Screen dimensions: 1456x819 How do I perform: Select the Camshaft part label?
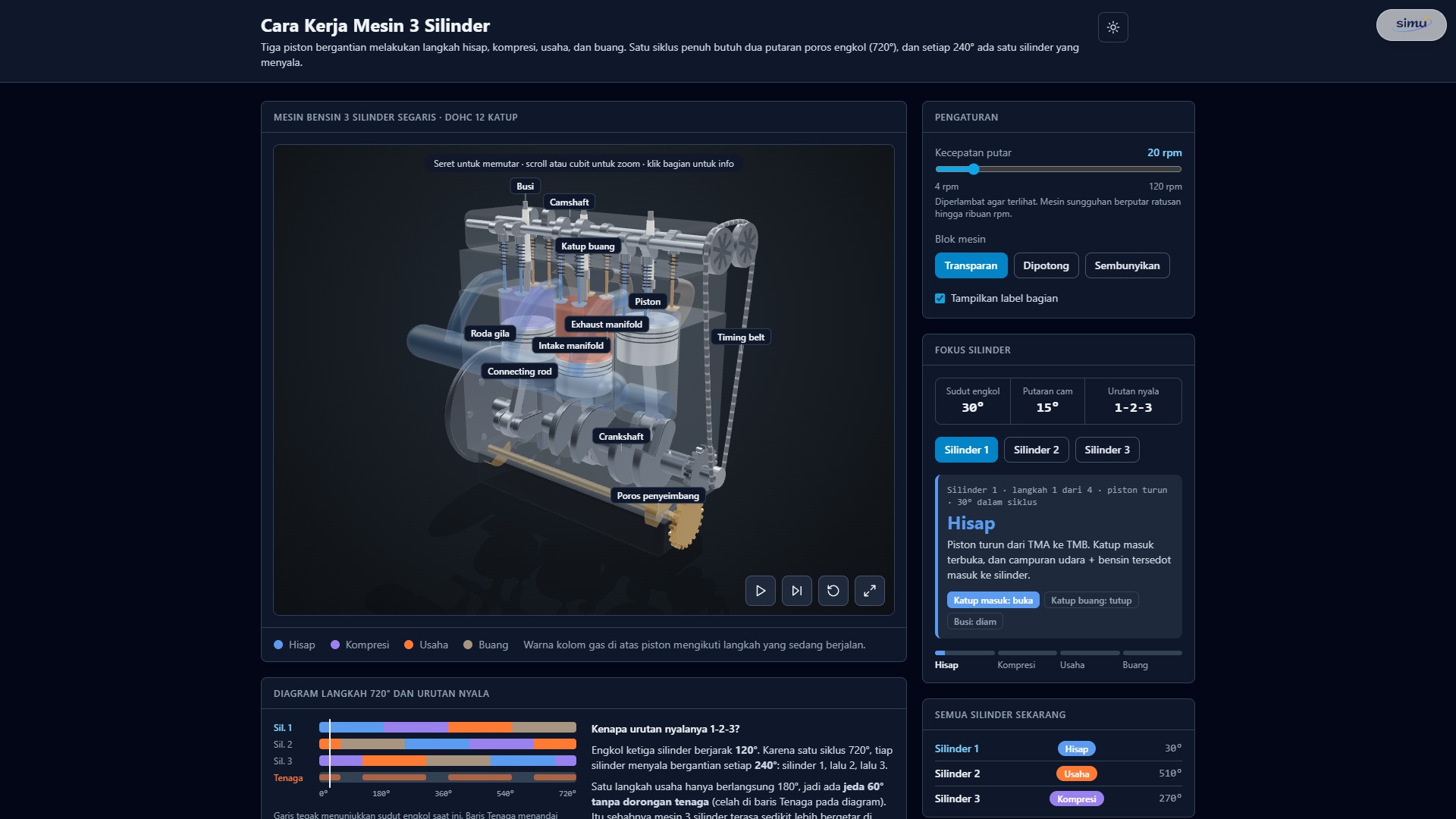pyautogui.click(x=569, y=202)
